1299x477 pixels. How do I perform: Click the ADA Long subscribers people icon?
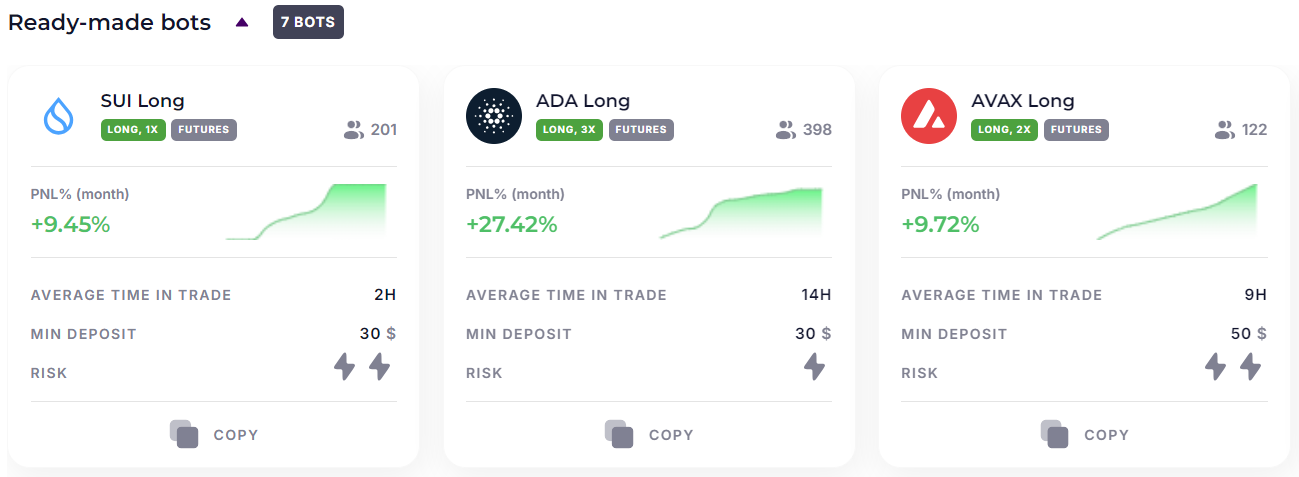click(785, 129)
